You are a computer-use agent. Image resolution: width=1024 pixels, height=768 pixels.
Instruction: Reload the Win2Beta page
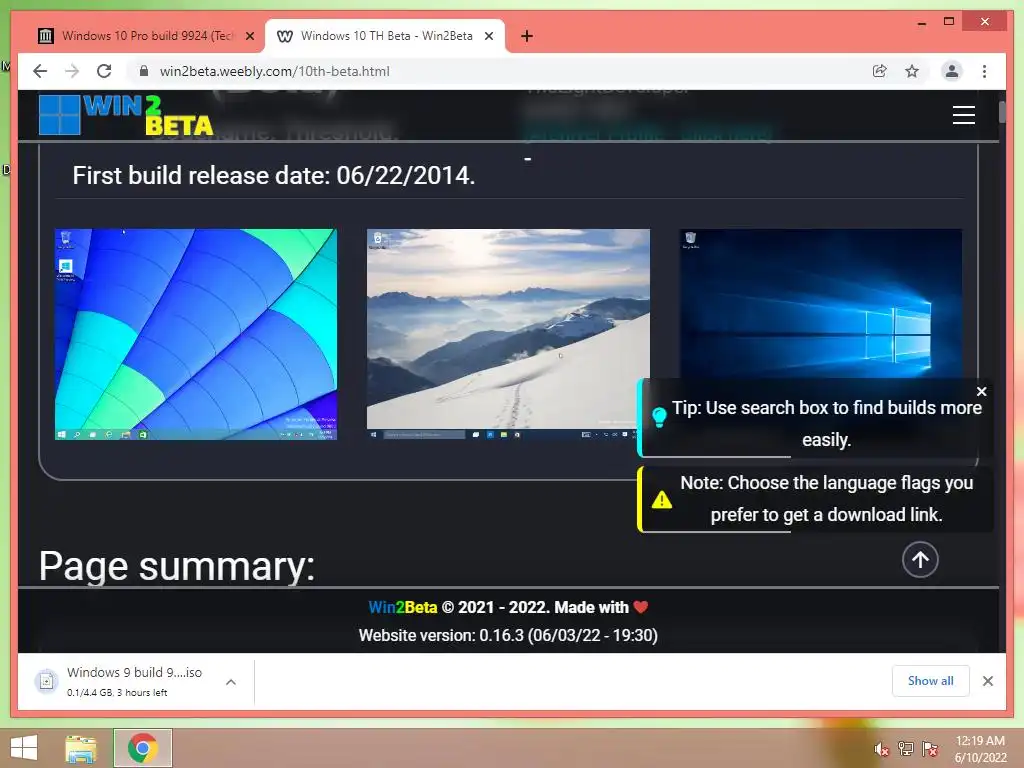pyautogui.click(x=104, y=71)
